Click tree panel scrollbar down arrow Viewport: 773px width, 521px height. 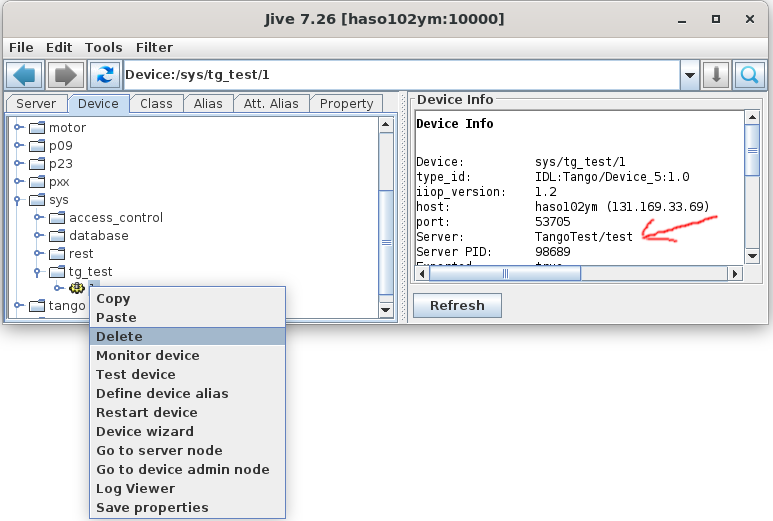tap(386, 310)
